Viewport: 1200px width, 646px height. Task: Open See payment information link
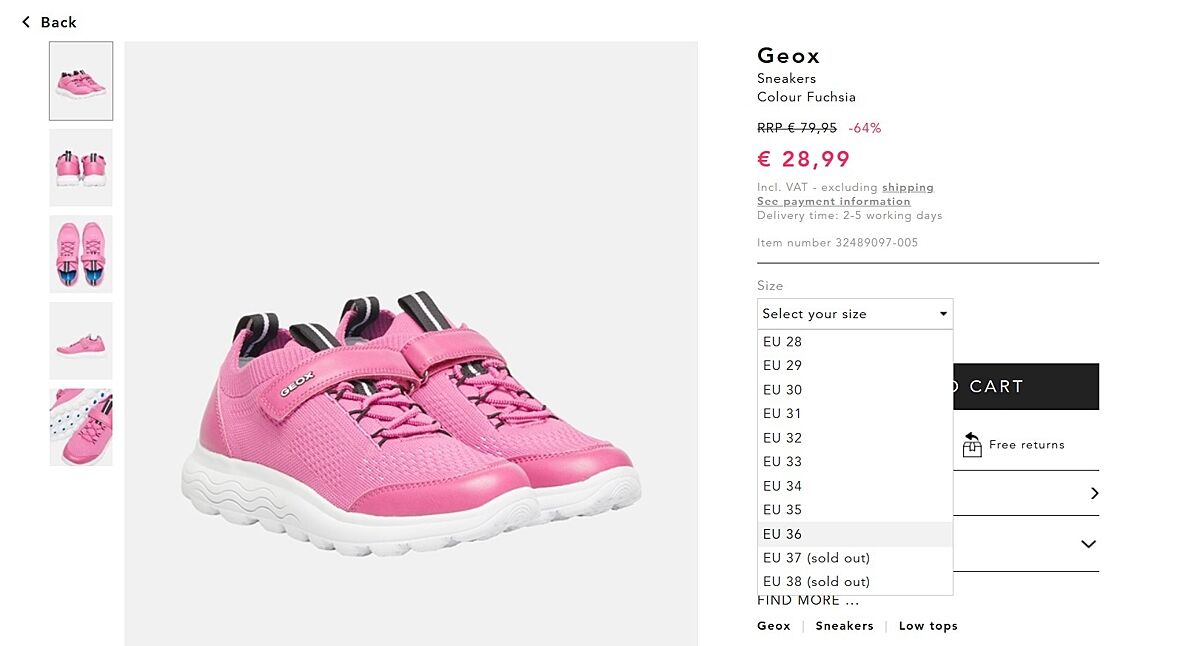tap(833, 201)
